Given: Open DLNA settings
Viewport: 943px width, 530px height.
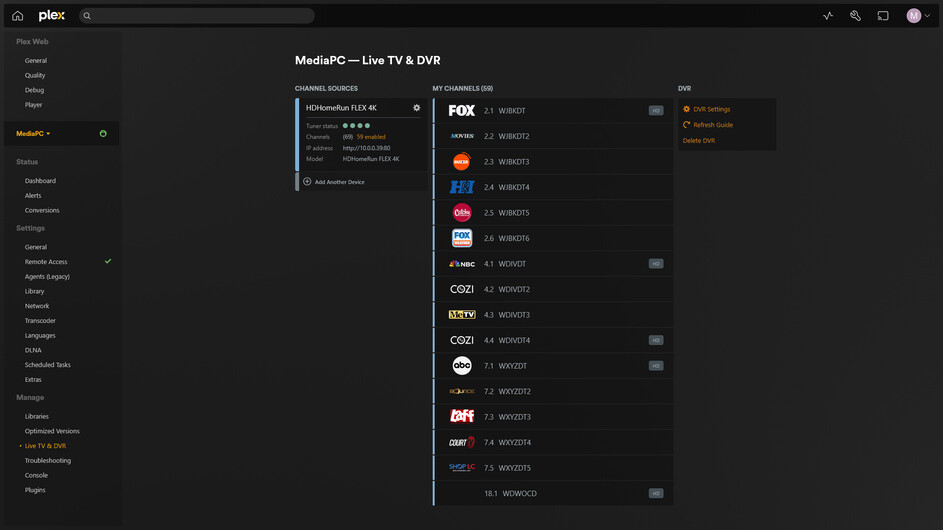Looking at the screenshot, I should (x=33, y=350).
